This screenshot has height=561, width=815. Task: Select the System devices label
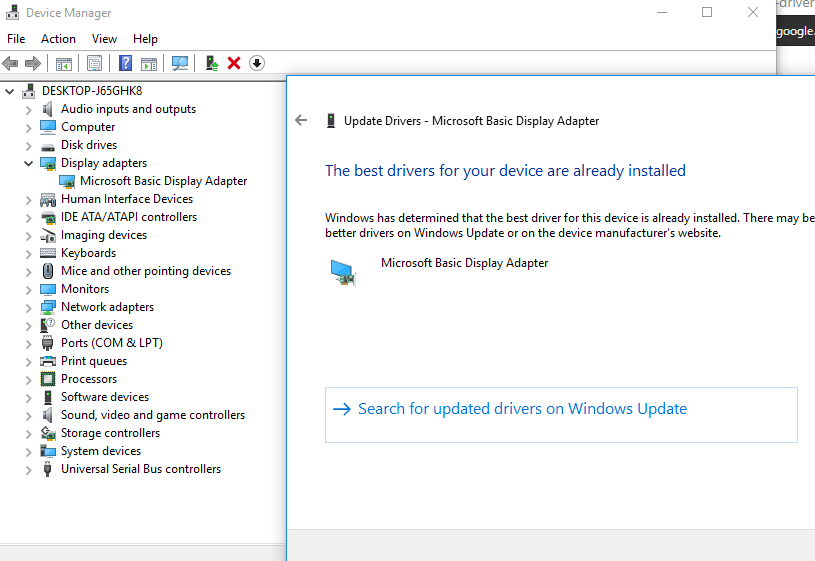click(101, 451)
